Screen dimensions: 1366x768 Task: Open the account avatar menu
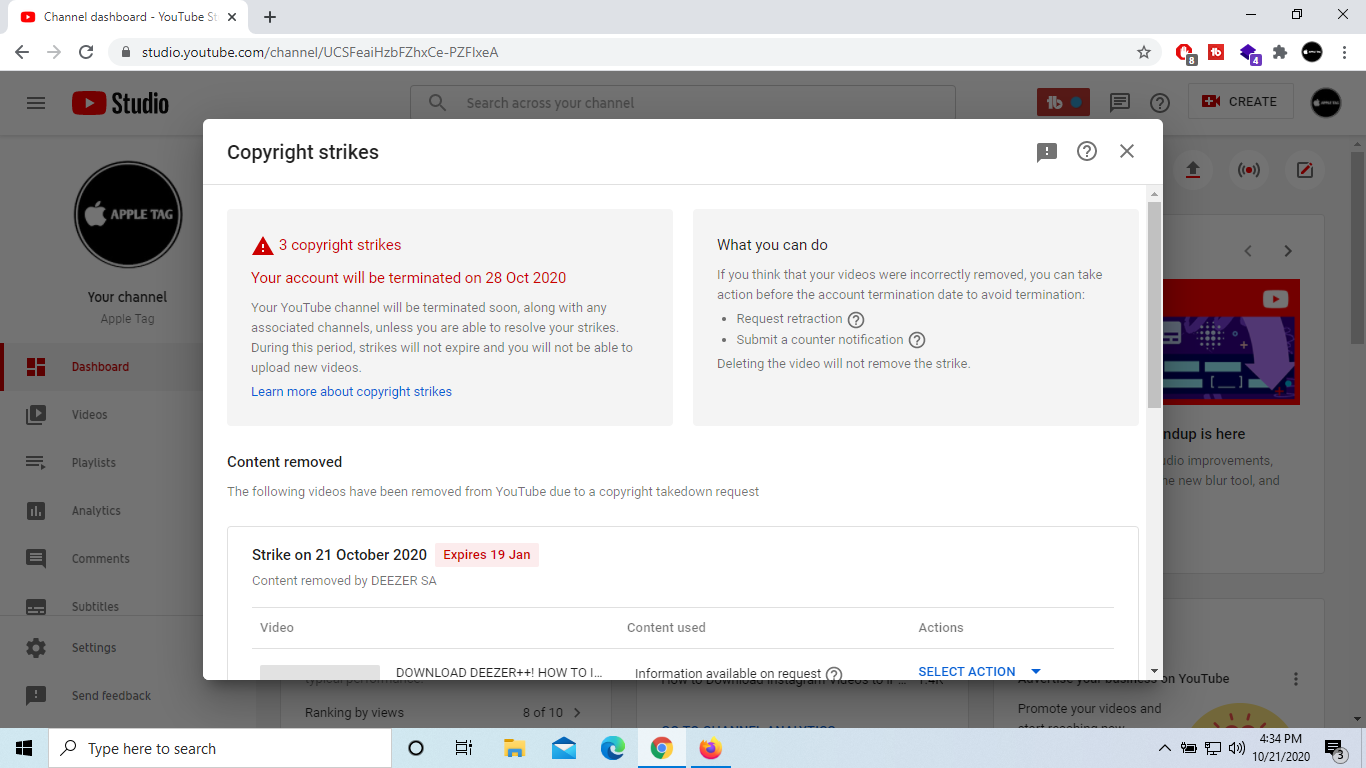(x=1326, y=102)
